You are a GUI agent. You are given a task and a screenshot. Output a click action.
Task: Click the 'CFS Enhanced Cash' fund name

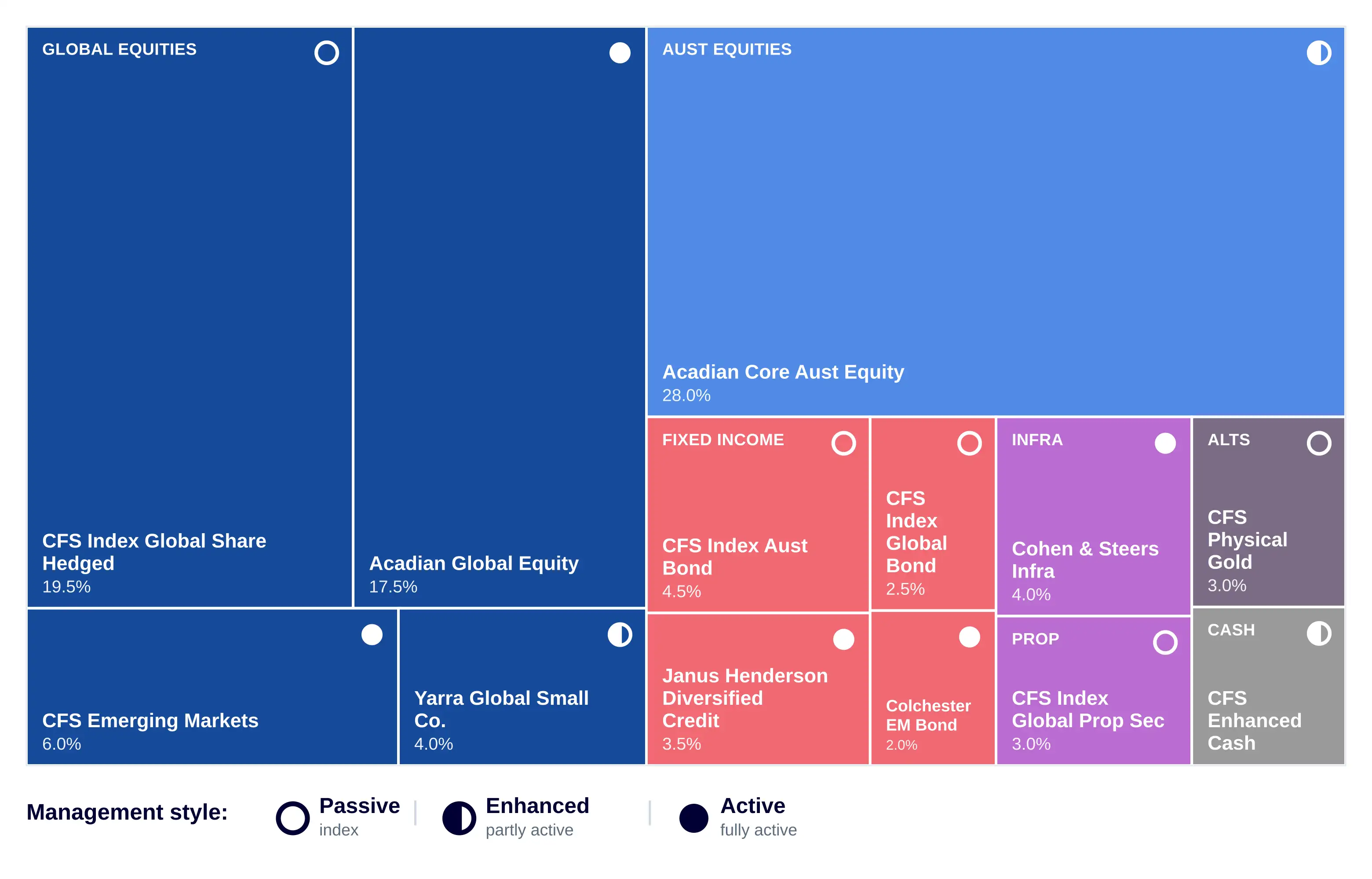point(1255,721)
